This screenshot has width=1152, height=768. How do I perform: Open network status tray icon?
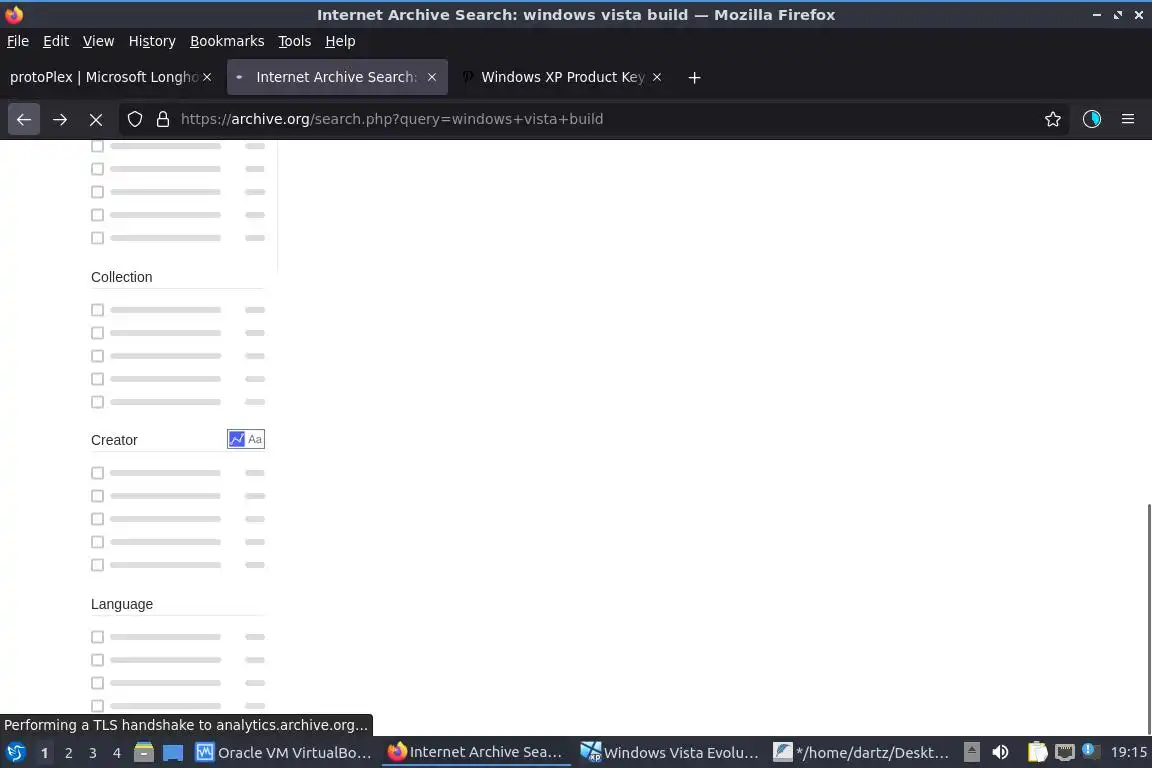(x=1065, y=753)
